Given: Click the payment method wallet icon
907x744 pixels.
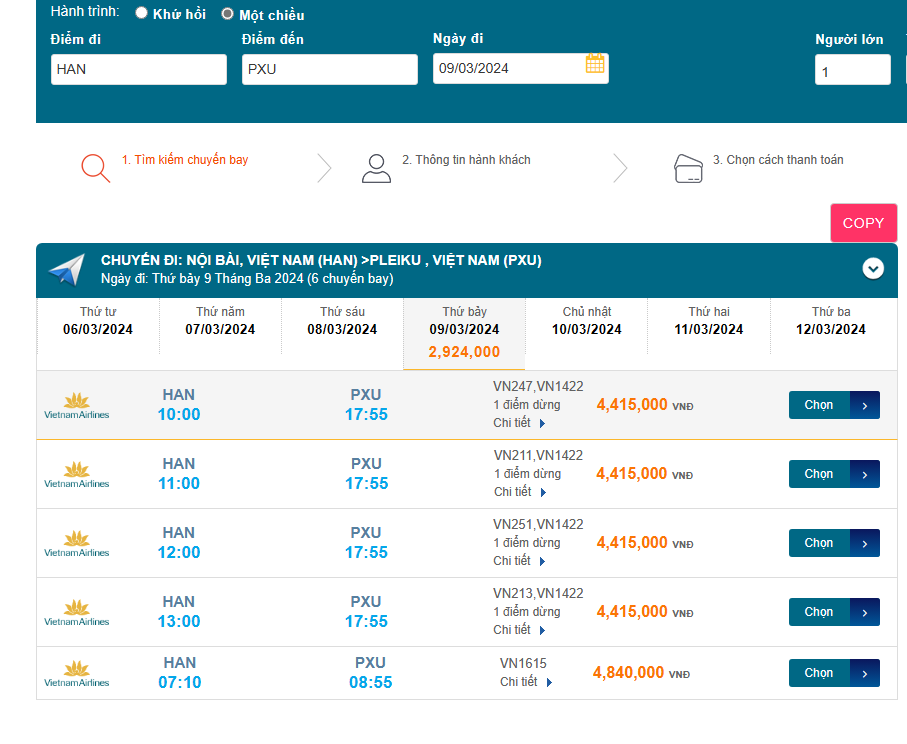Looking at the screenshot, I should pos(689,168).
